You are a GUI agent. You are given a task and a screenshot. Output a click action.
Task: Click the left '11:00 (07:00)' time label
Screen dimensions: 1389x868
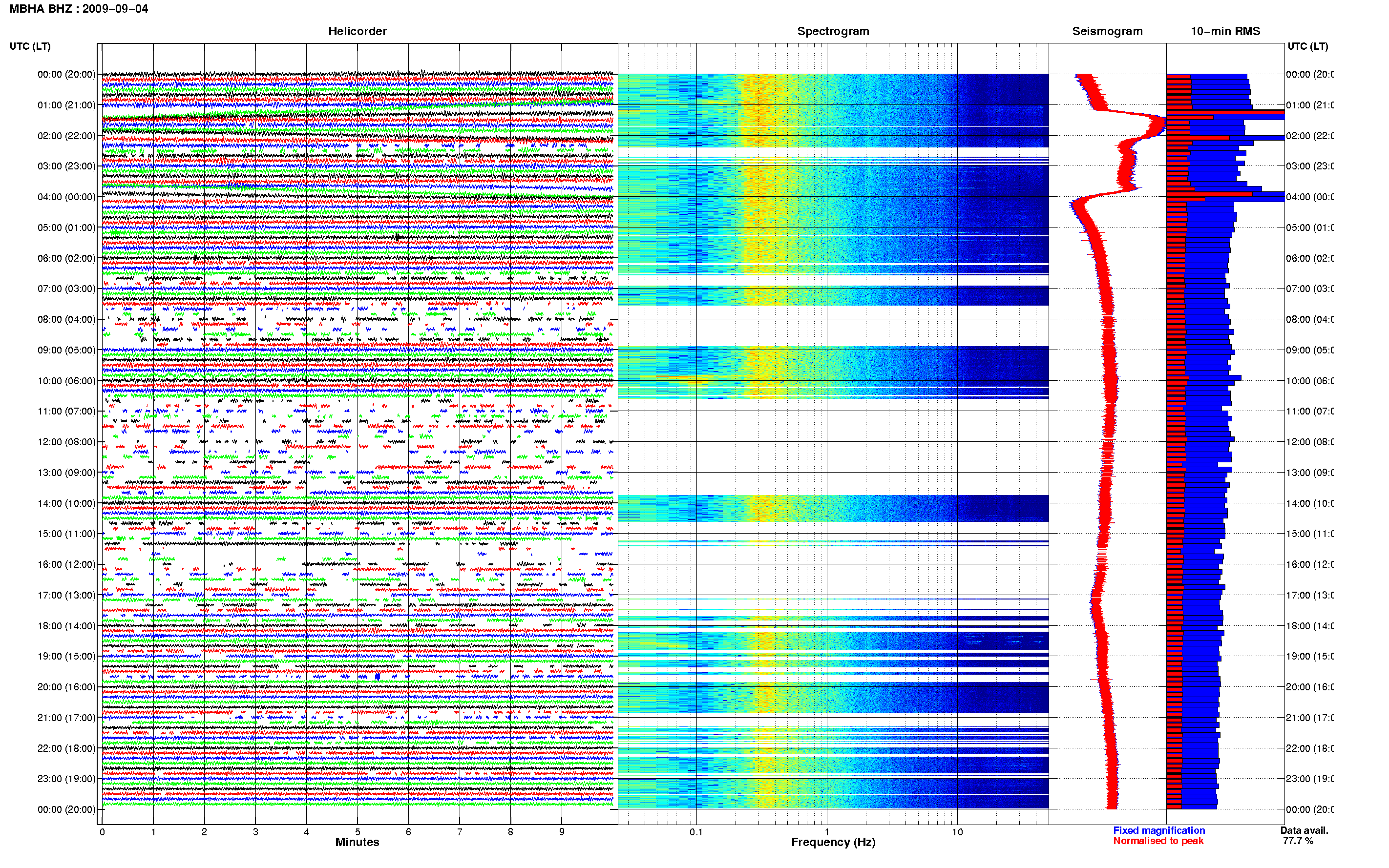[x=66, y=411]
